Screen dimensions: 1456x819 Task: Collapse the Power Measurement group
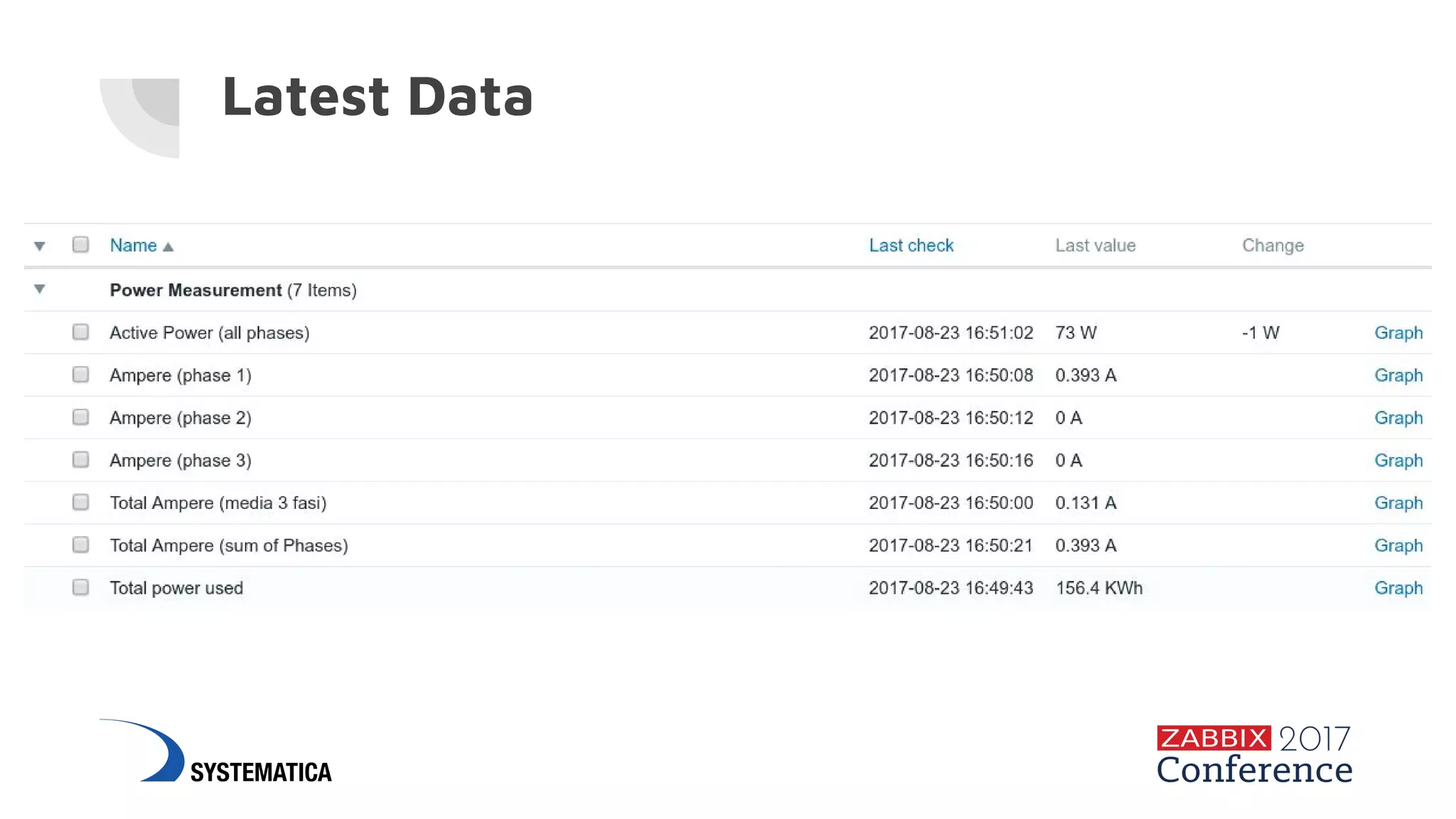pos(40,289)
